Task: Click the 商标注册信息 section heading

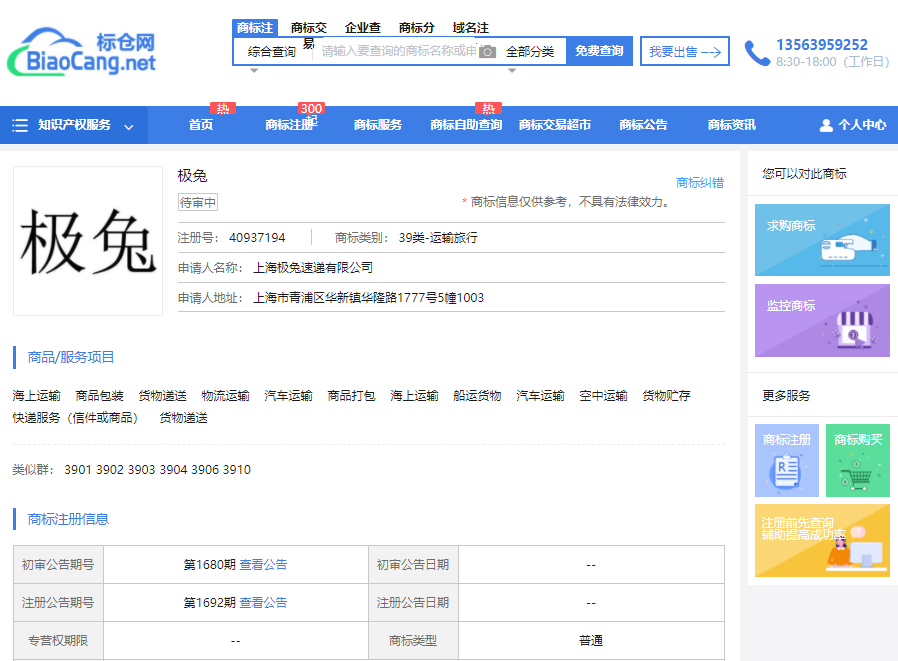Action: coord(68,519)
